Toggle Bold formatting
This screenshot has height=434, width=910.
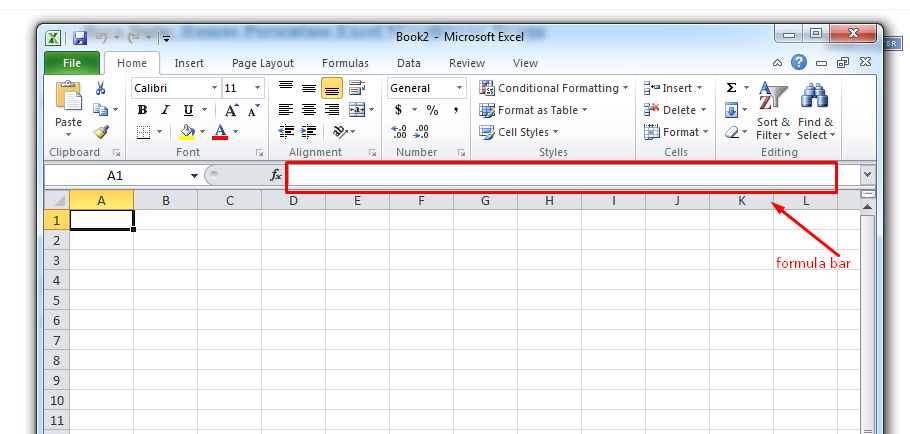tap(142, 110)
